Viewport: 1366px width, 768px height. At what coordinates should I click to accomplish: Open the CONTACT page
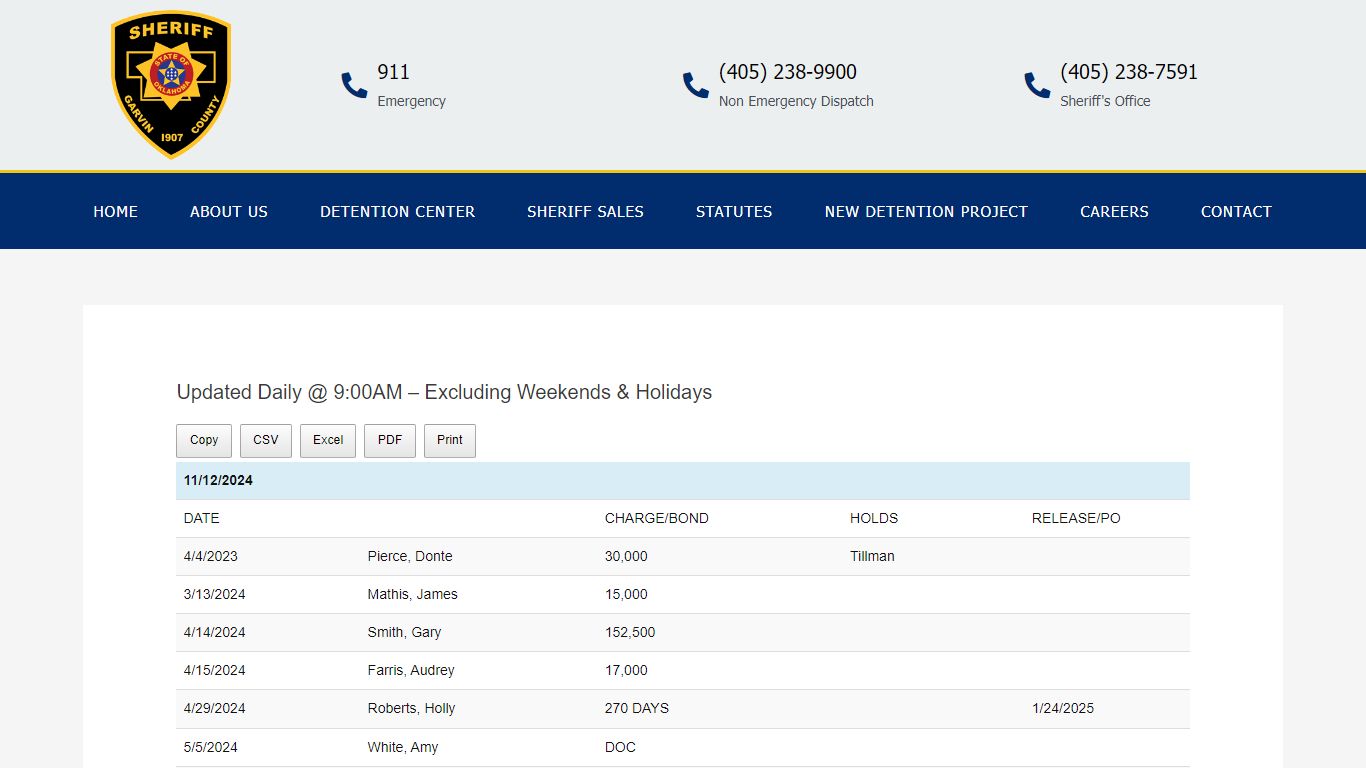click(x=1236, y=212)
